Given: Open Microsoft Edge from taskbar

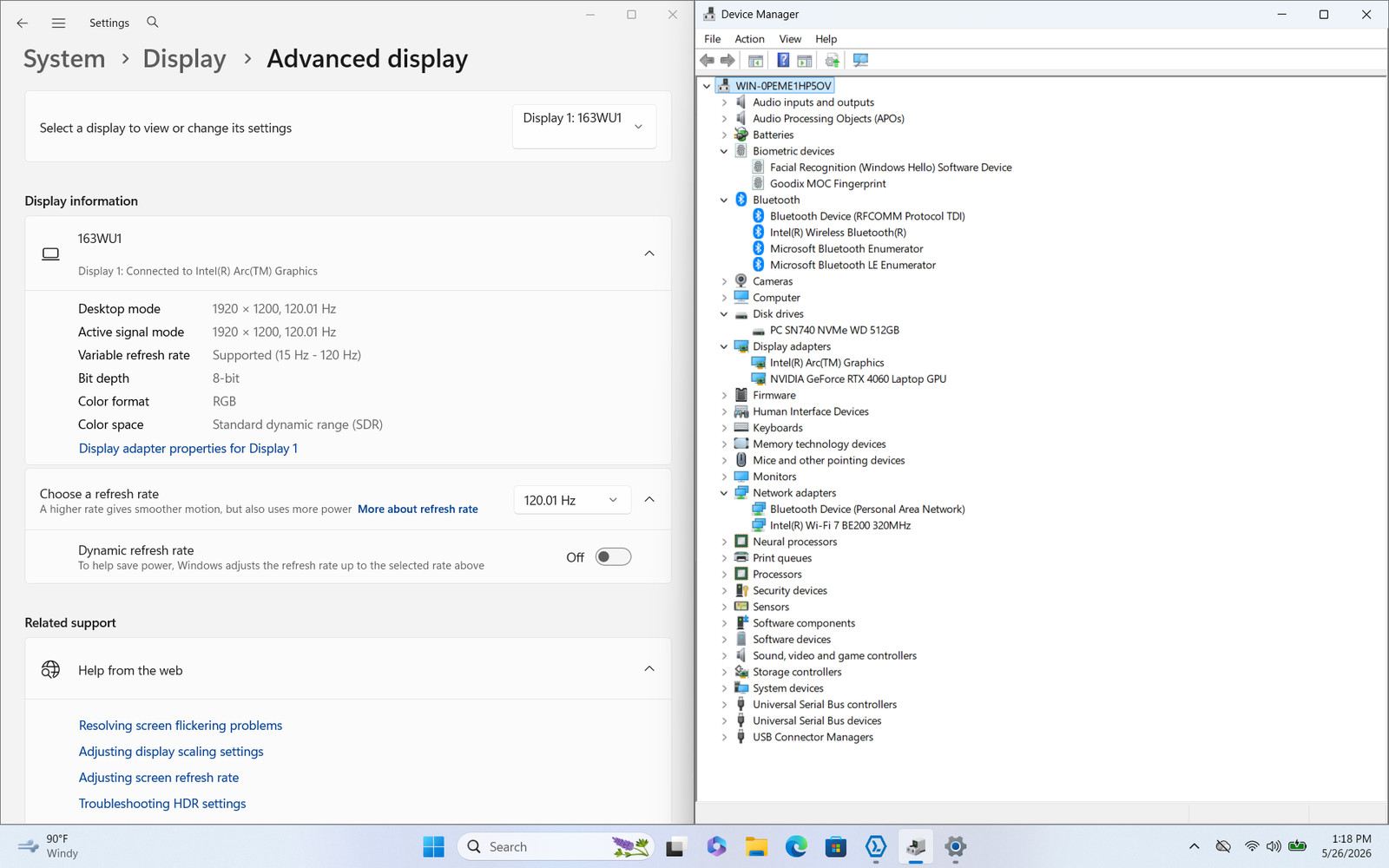Looking at the screenshot, I should click(x=796, y=846).
